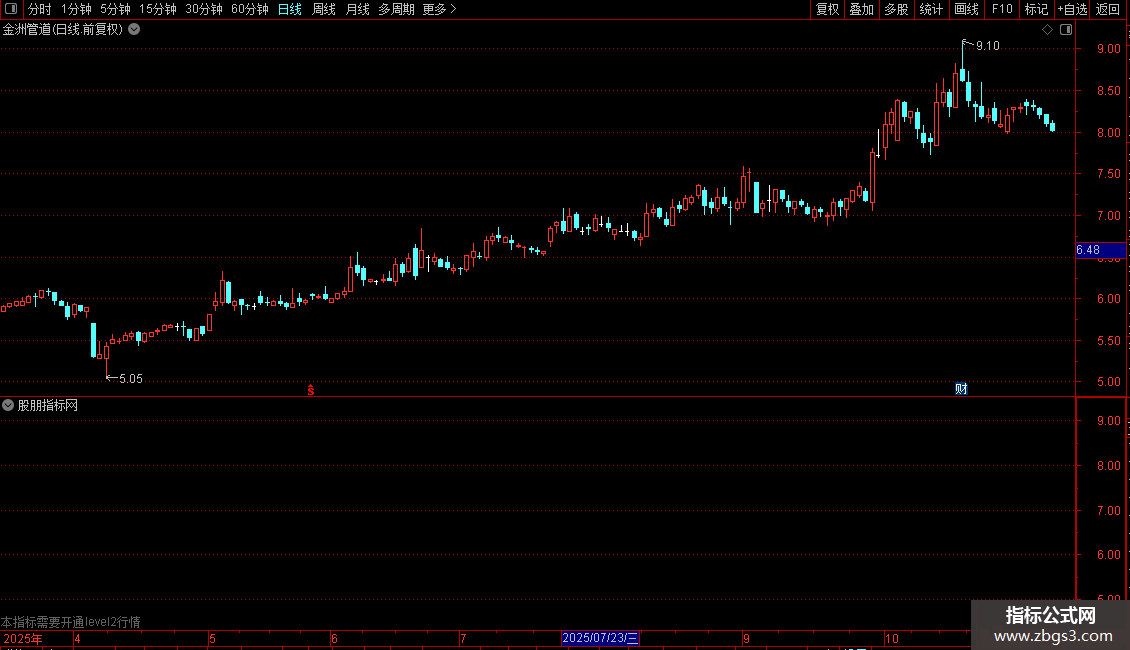Image resolution: width=1130 pixels, height=650 pixels.
Task: Click the red S marker on chart
Action: (x=311, y=390)
